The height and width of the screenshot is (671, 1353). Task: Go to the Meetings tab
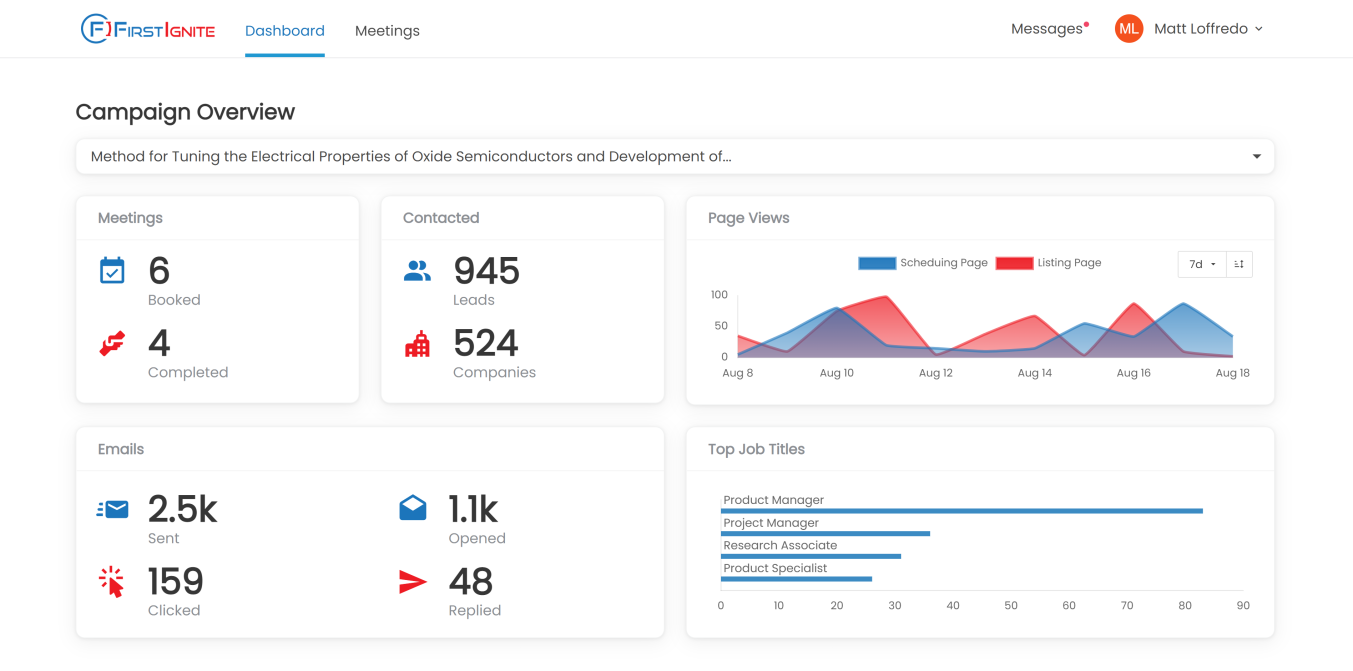pyautogui.click(x=387, y=31)
